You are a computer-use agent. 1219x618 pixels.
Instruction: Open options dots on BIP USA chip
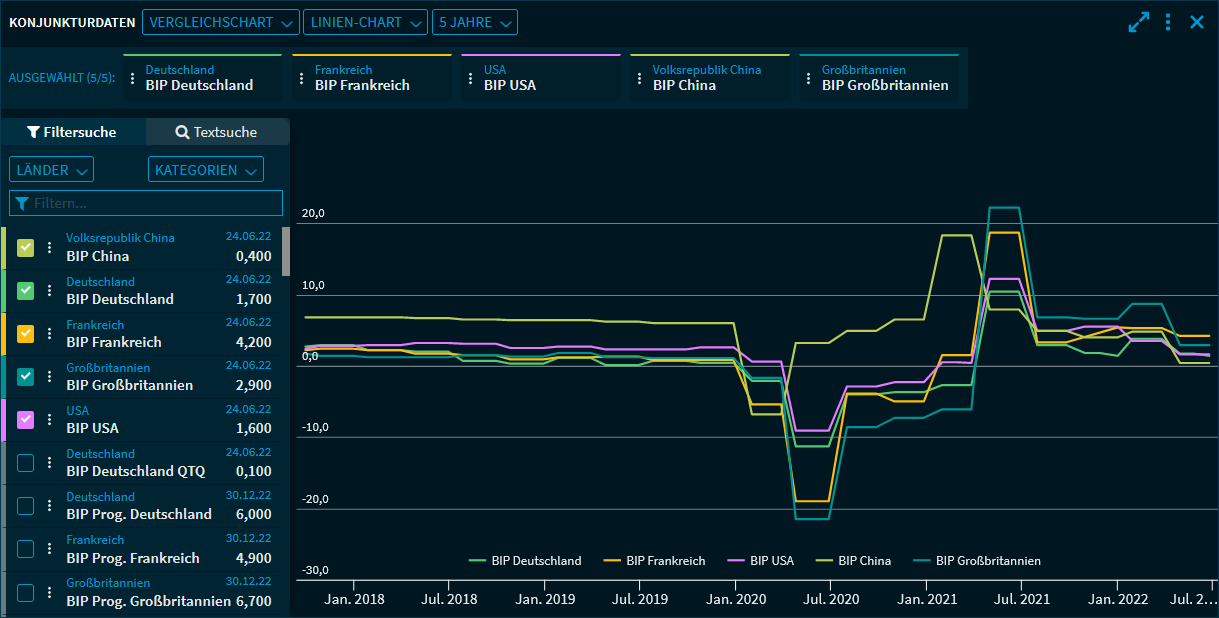point(471,78)
